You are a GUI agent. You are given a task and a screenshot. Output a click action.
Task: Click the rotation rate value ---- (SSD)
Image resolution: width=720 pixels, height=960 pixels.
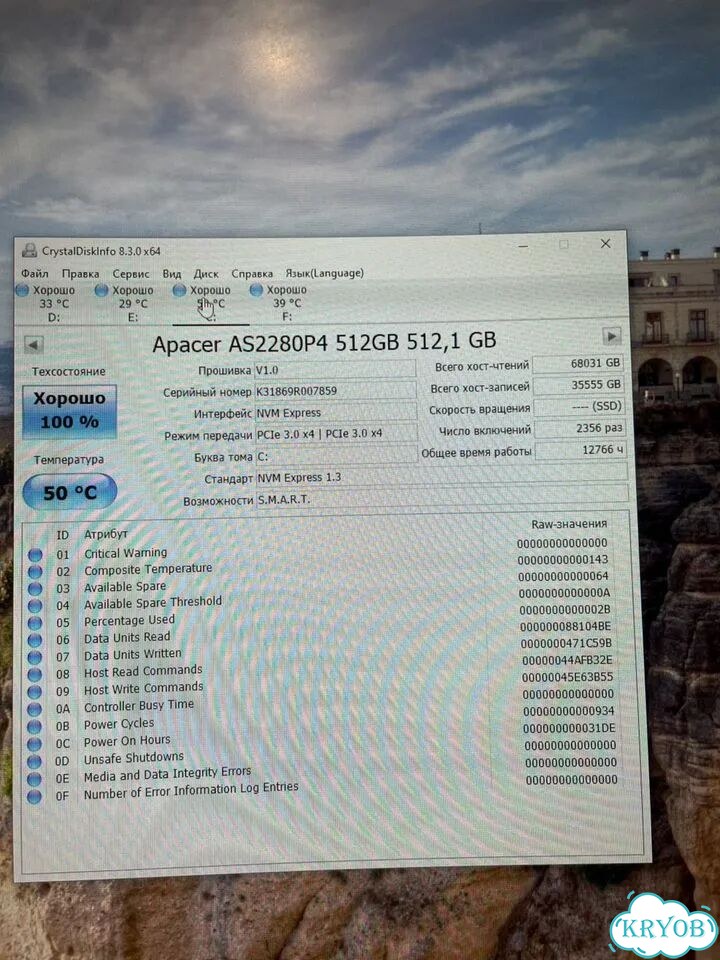[x=579, y=407]
